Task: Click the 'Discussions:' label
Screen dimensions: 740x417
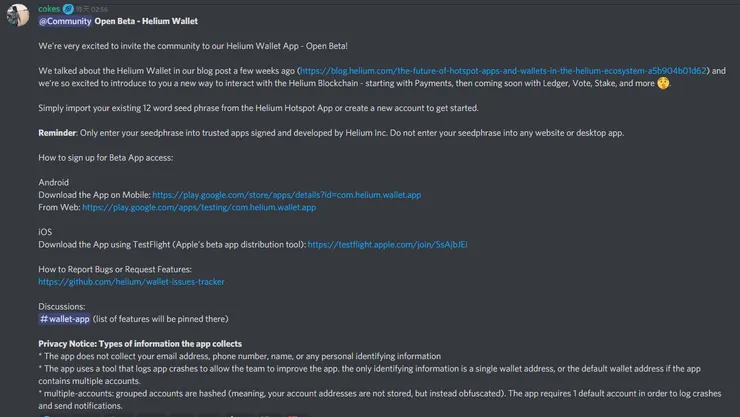Action: pos(62,306)
